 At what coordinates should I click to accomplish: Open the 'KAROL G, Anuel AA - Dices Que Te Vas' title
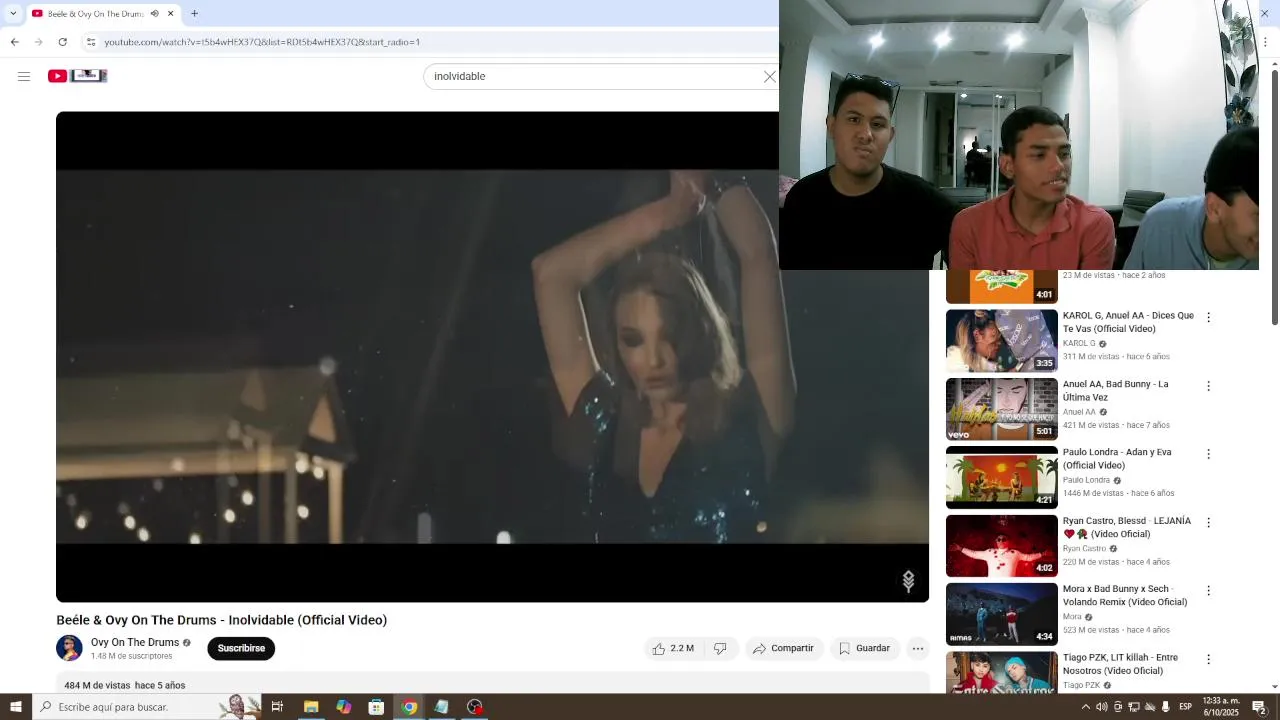point(1128,322)
